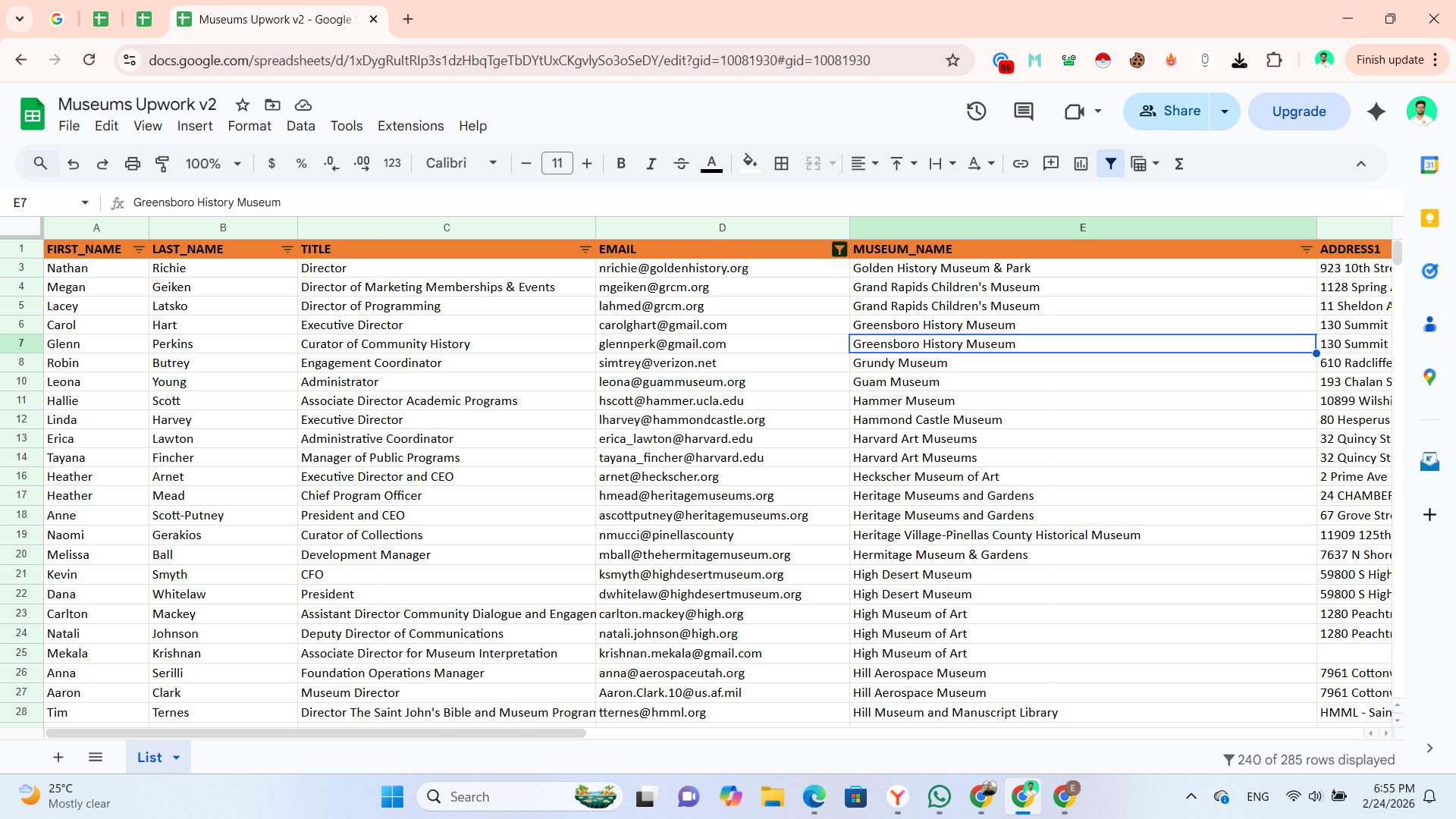The image size is (1456, 819).
Task: Click the insert chart icon
Action: point(1081,163)
